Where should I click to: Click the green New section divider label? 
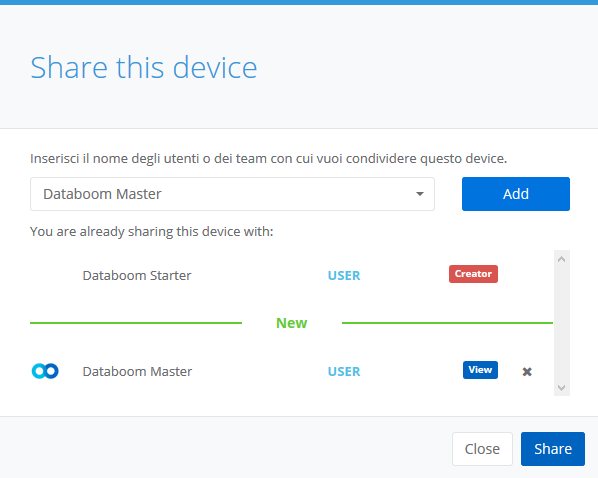[291, 323]
